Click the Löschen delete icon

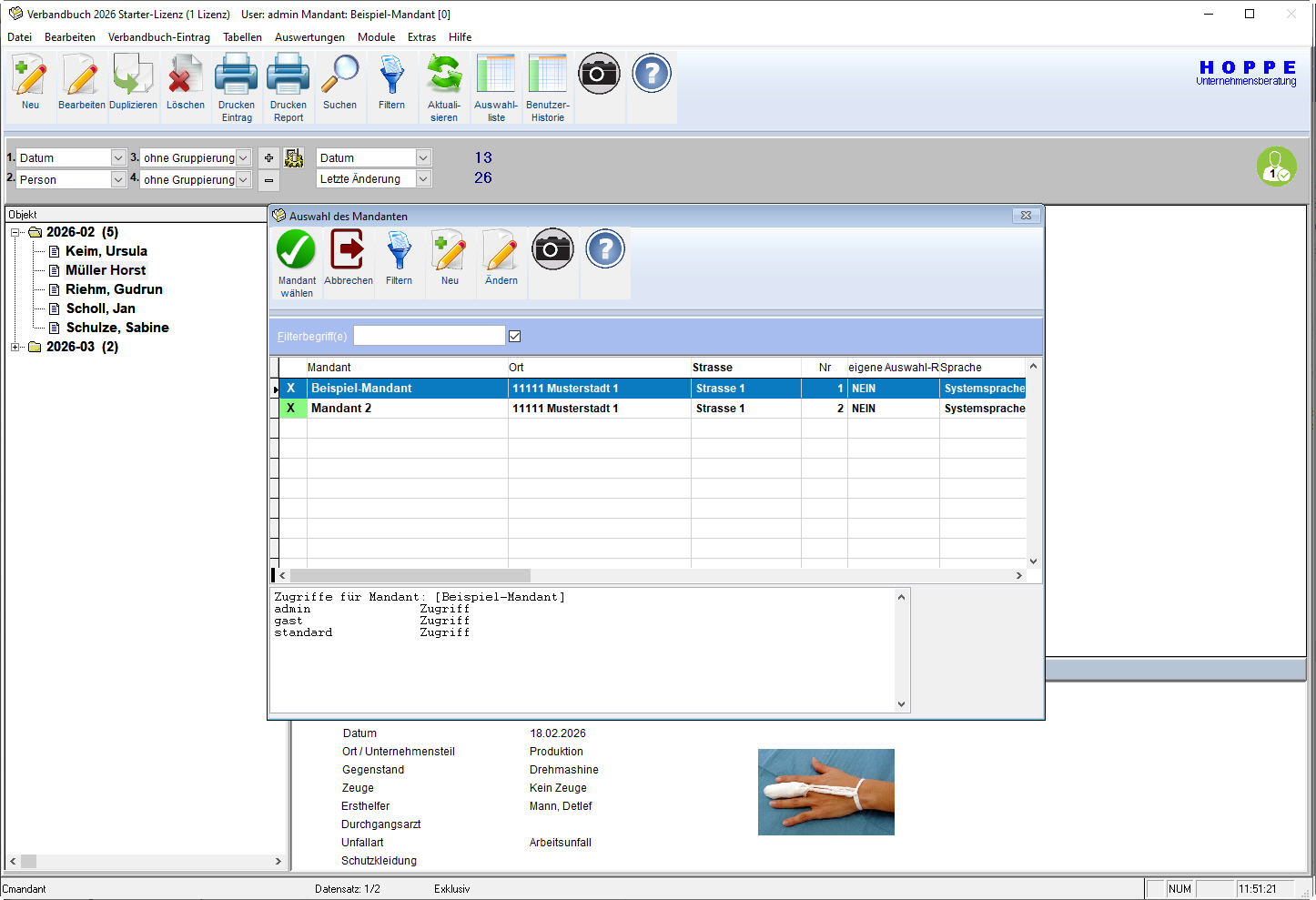click(x=185, y=76)
